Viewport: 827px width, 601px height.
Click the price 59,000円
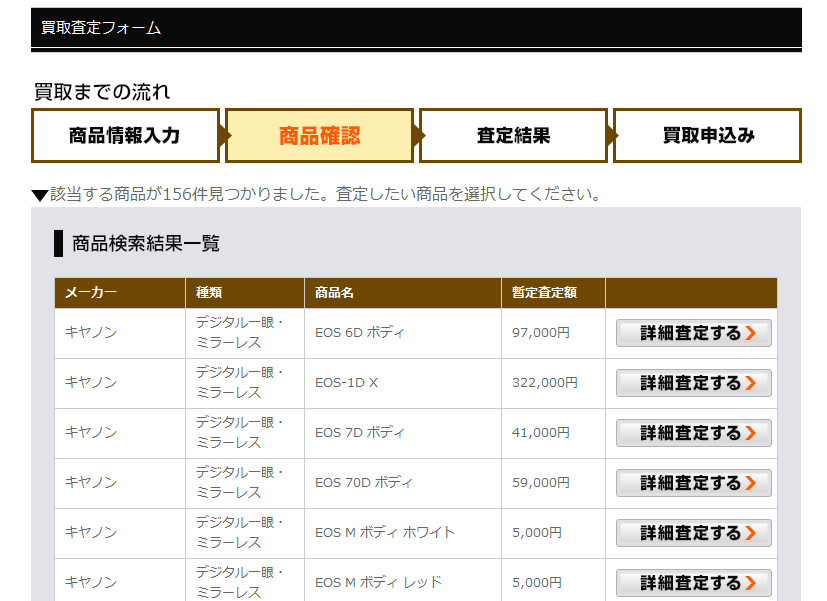(541, 482)
